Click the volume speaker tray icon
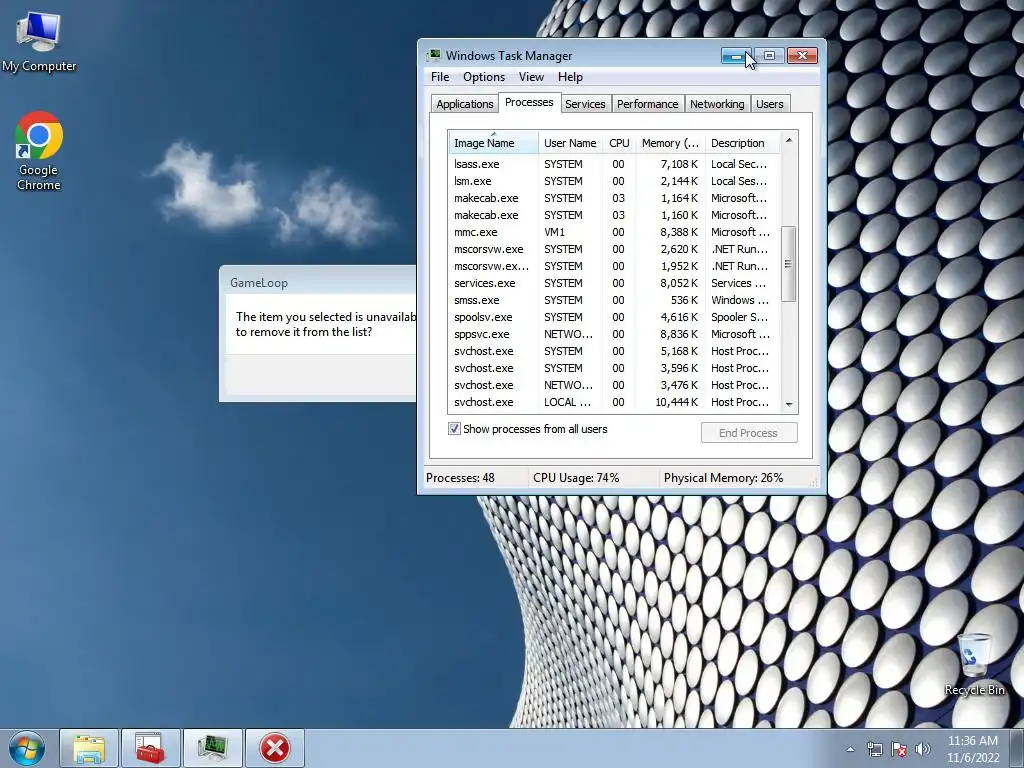Screen dimensions: 1024x768 [923, 749]
